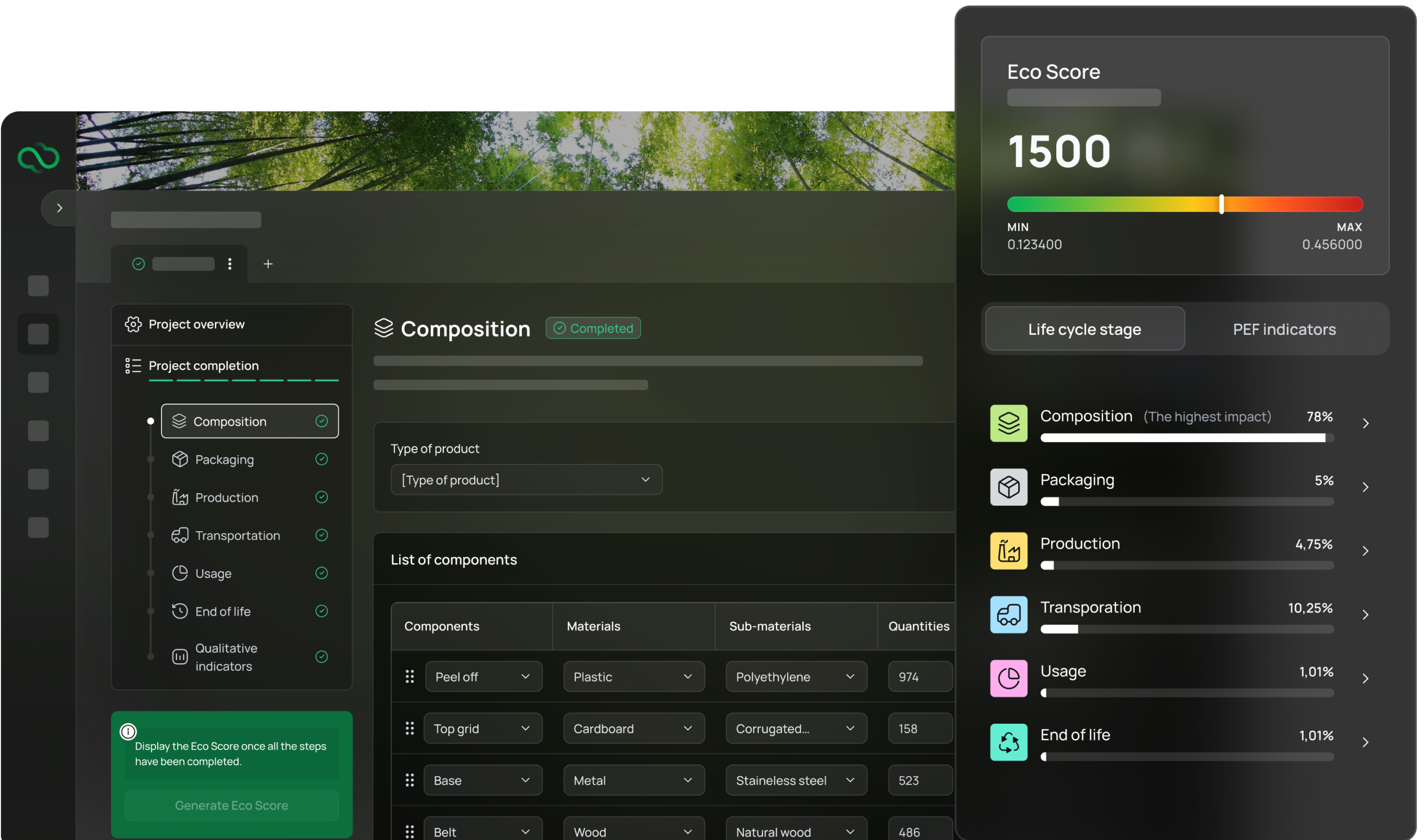The width and height of the screenshot is (1425, 840).
Task: Click the blue Transportation truck icon
Action: 1008,614
